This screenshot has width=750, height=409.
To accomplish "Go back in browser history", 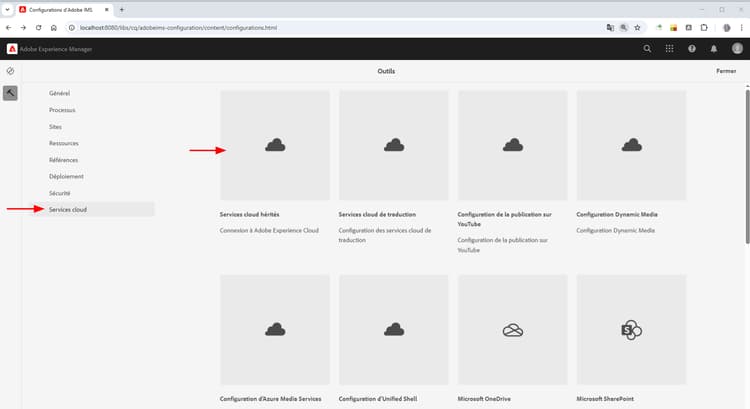I will coord(8,28).
